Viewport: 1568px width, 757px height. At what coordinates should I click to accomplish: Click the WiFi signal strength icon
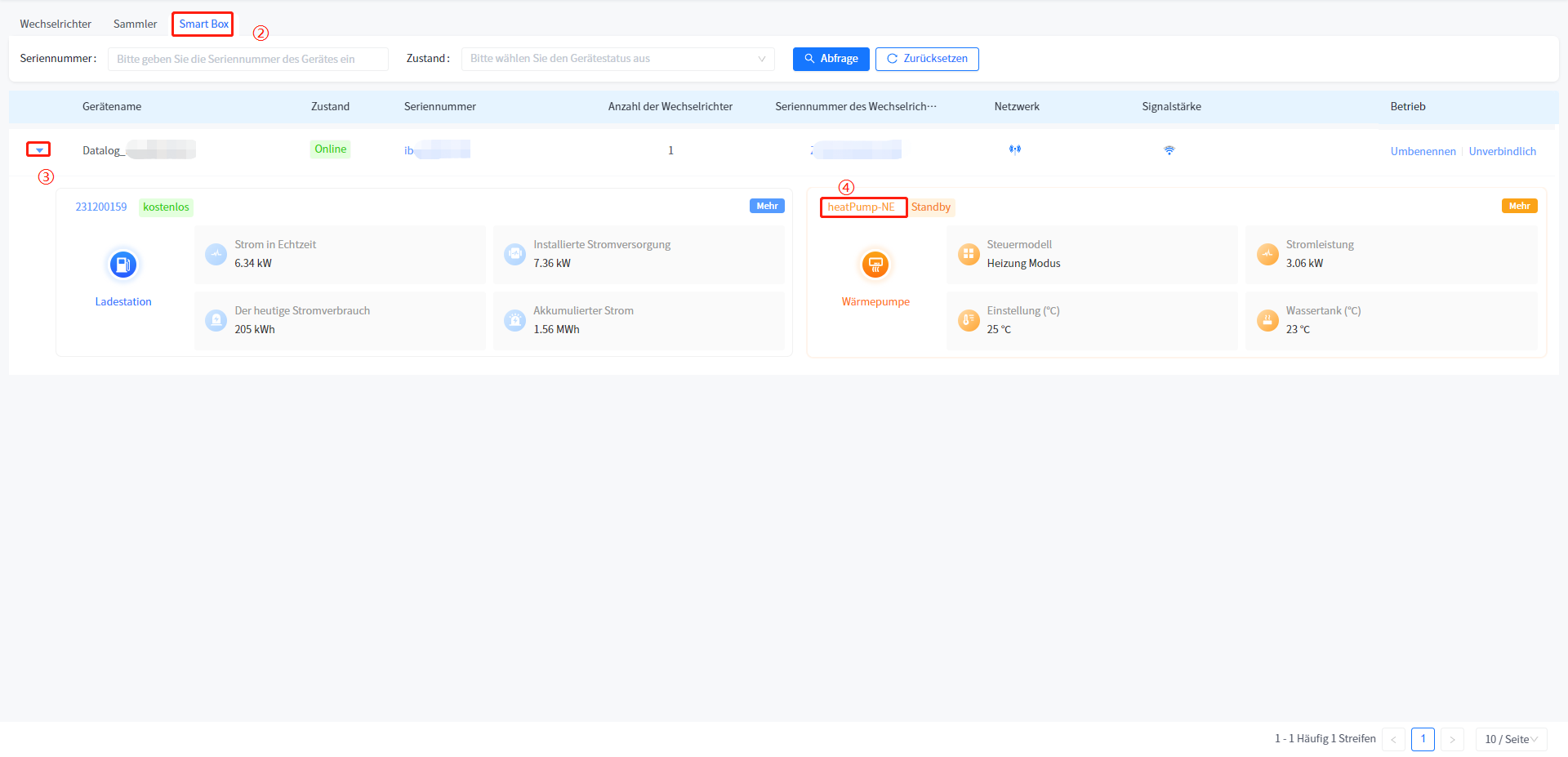[1169, 150]
